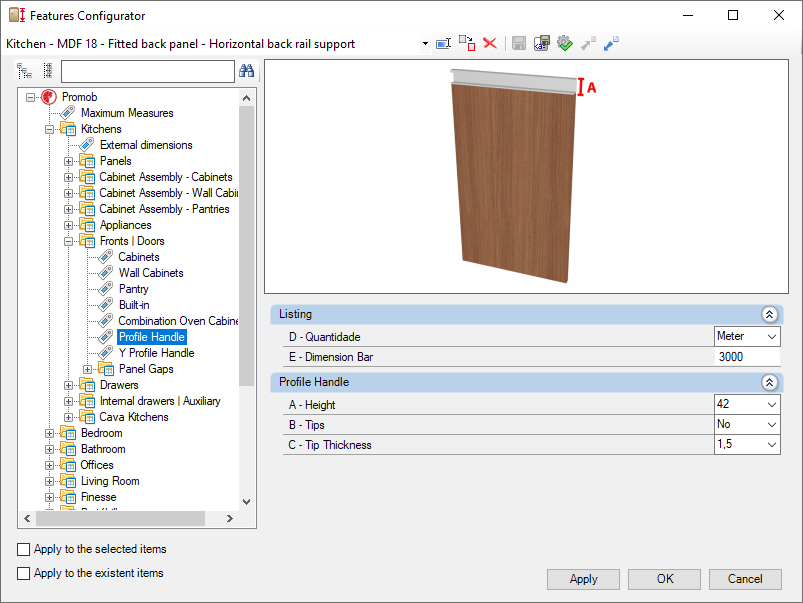Click the Apply button

(x=583, y=579)
